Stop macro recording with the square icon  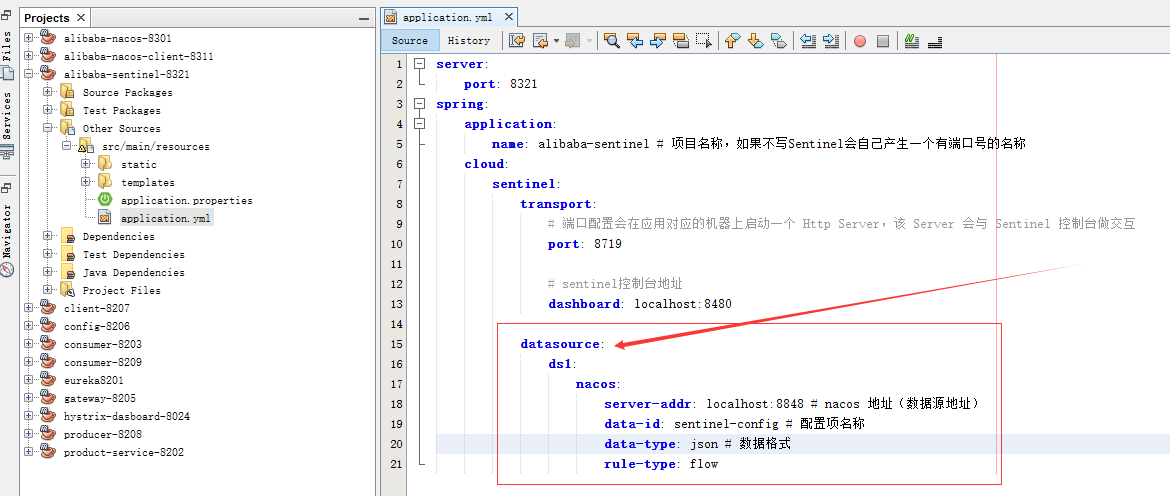[883, 41]
